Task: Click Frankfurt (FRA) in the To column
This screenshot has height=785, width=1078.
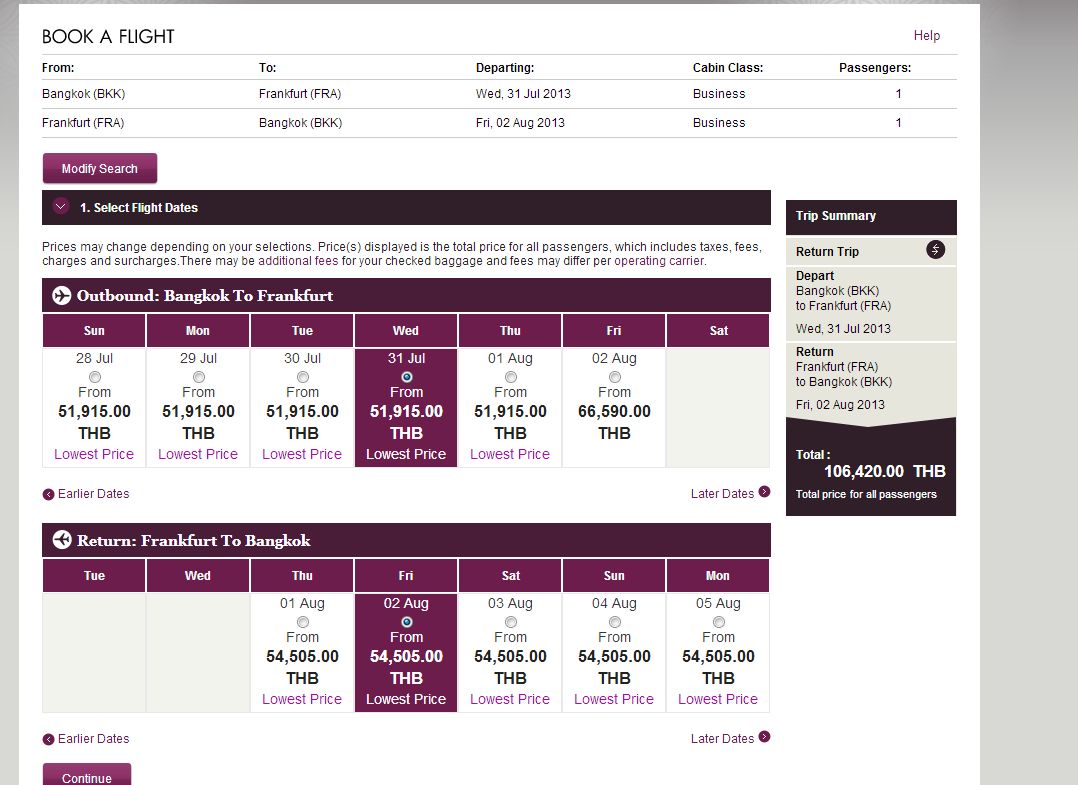Action: [x=300, y=94]
